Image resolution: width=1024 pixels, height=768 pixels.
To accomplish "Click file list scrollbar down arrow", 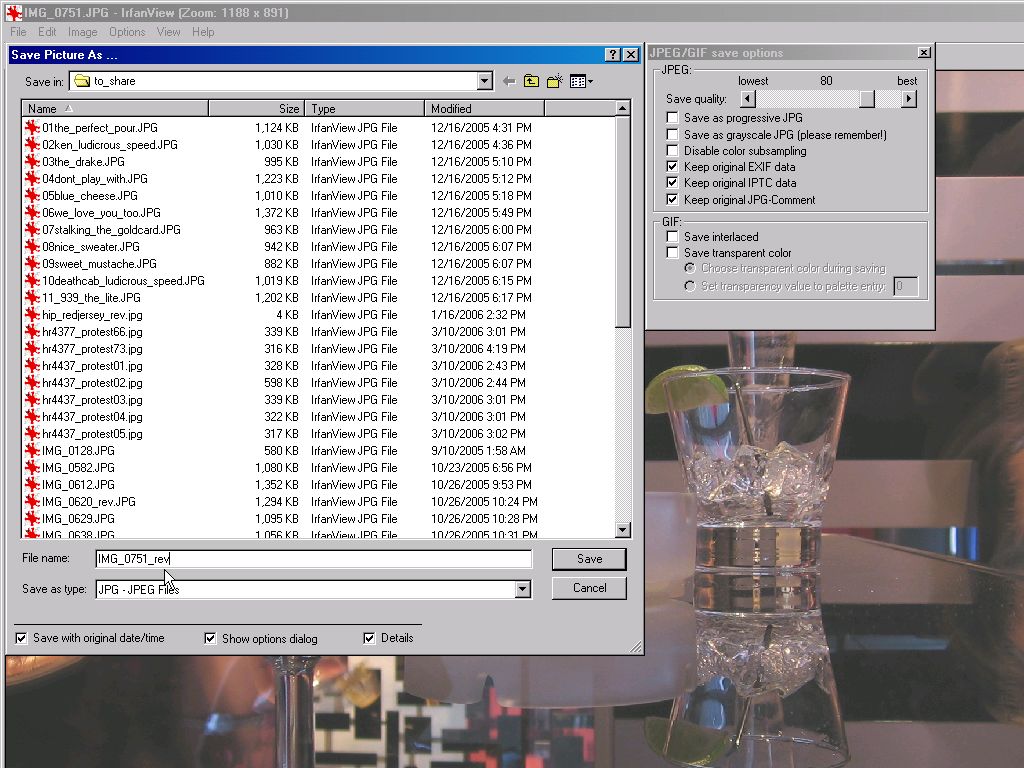I will click(x=622, y=530).
